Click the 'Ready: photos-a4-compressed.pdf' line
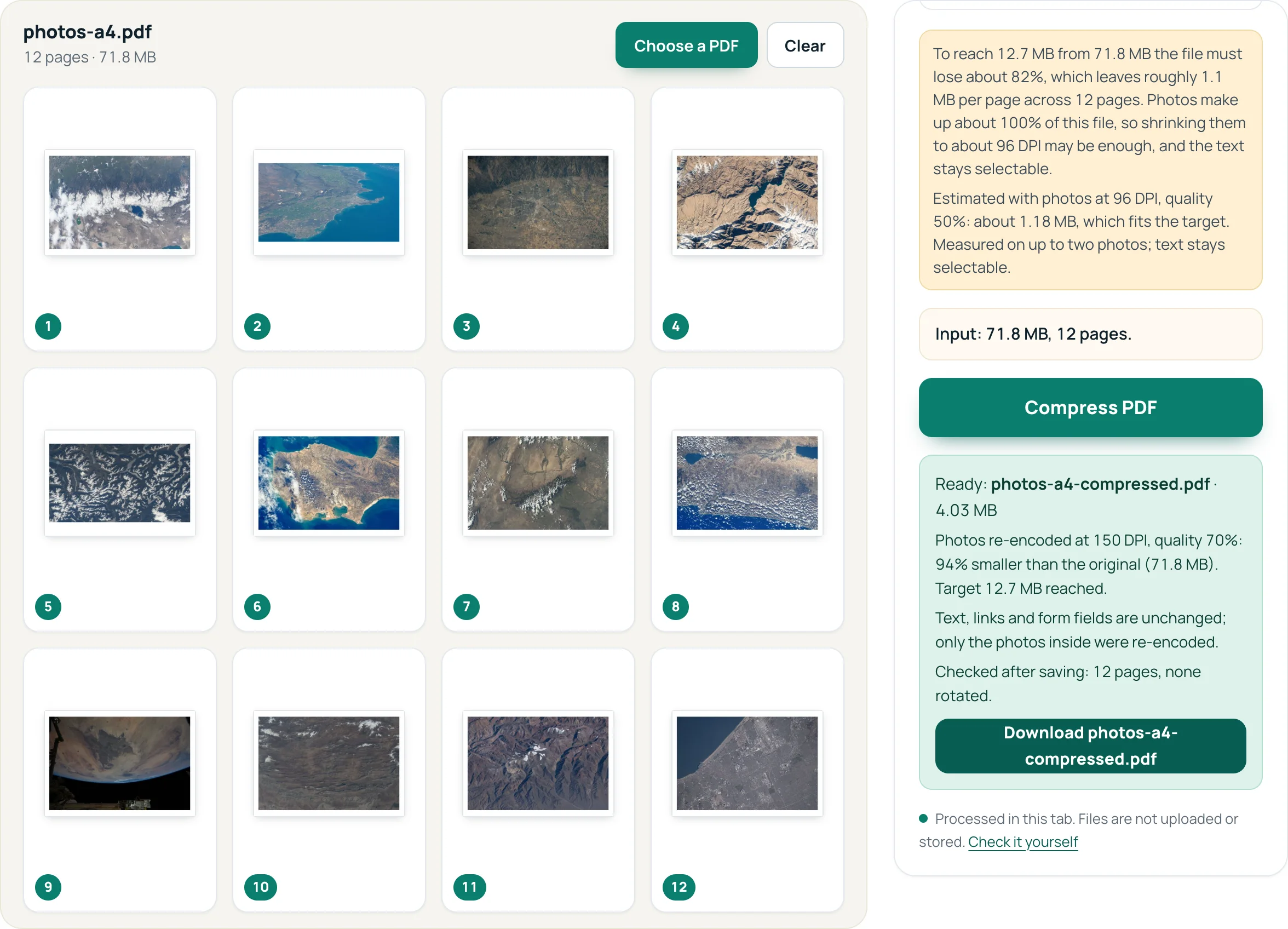 1076,497
